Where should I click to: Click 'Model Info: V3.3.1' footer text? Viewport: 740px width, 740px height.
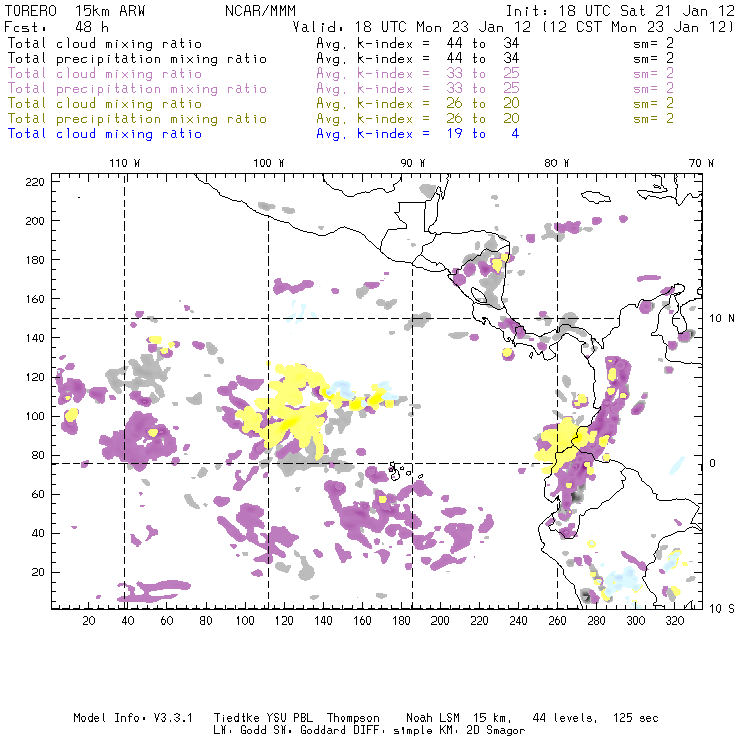pos(133,718)
